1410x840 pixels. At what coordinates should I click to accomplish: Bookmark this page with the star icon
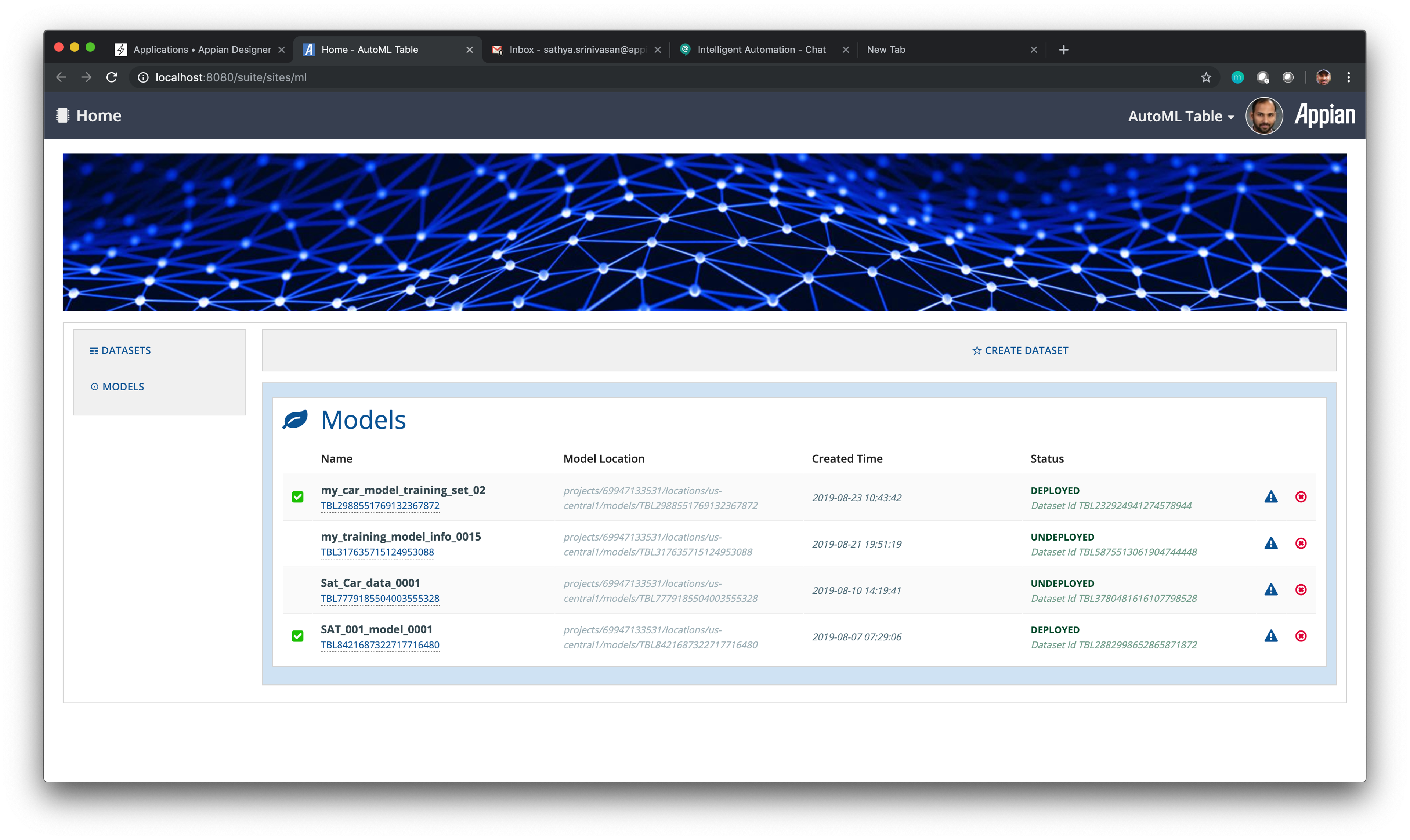click(1205, 77)
